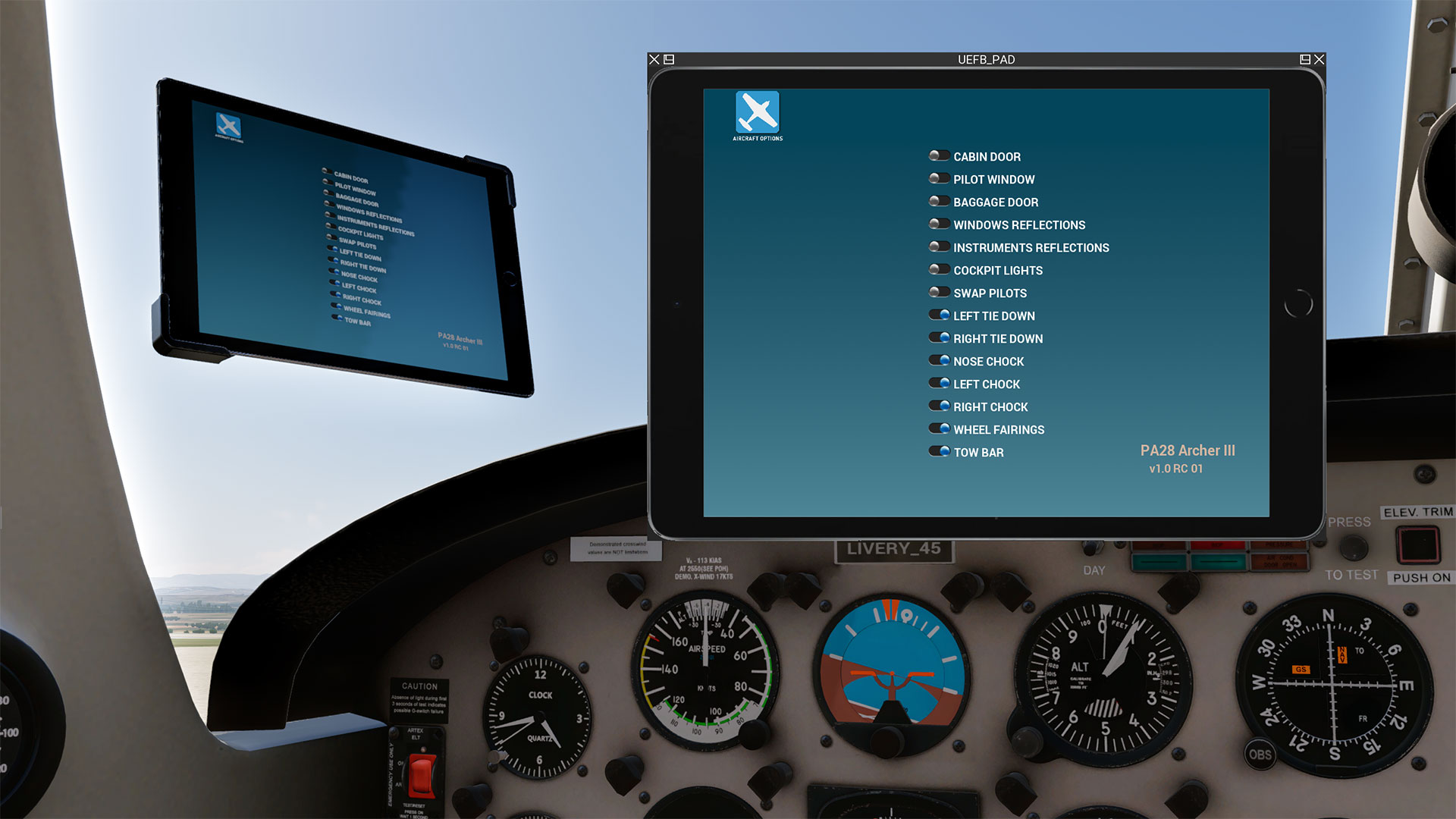
Task: Toggle SWAP PILOTS switch
Action: (939, 293)
